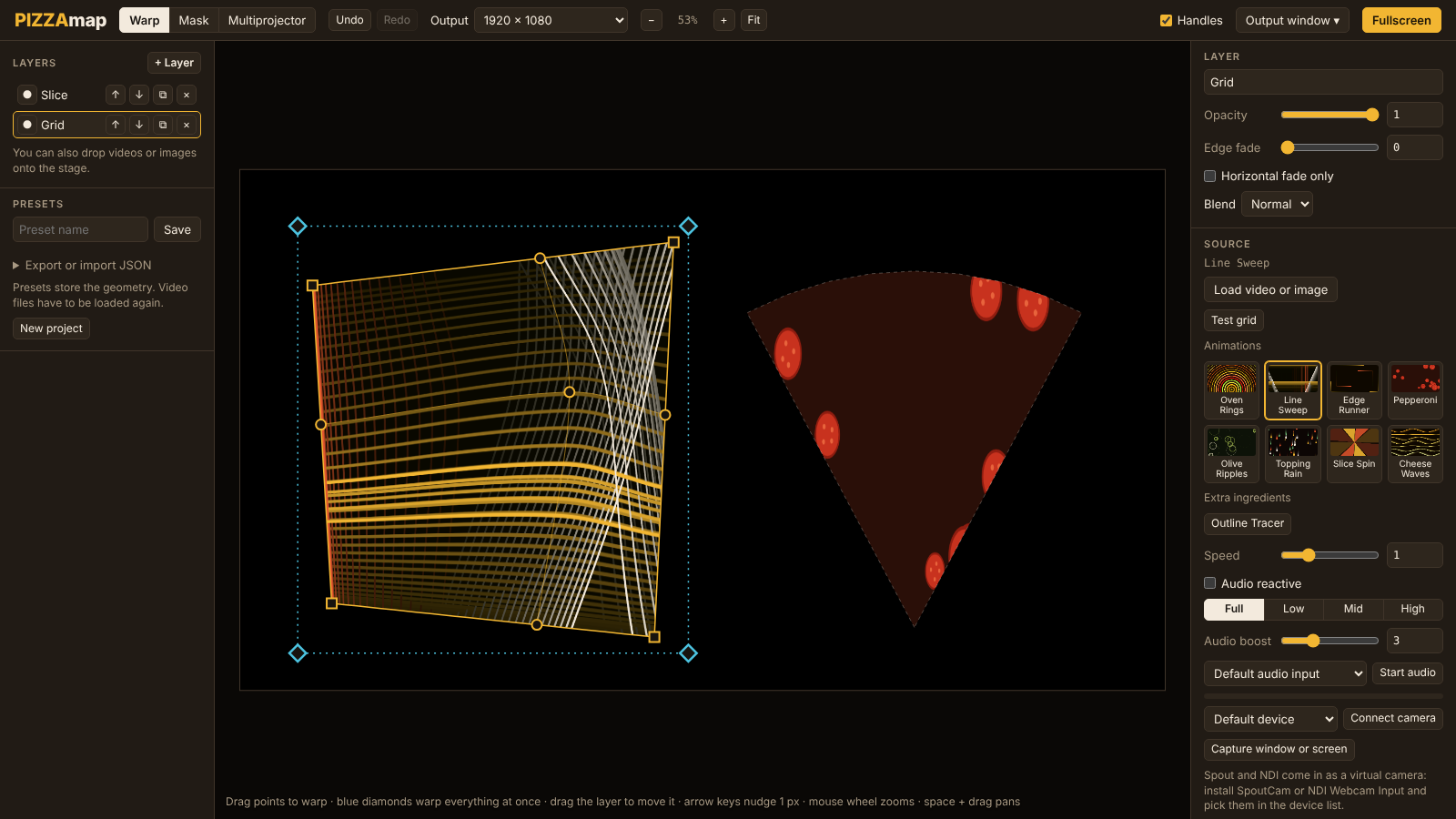
Task: Switch to the Mask tab
Action: click(x=194, y=20)
